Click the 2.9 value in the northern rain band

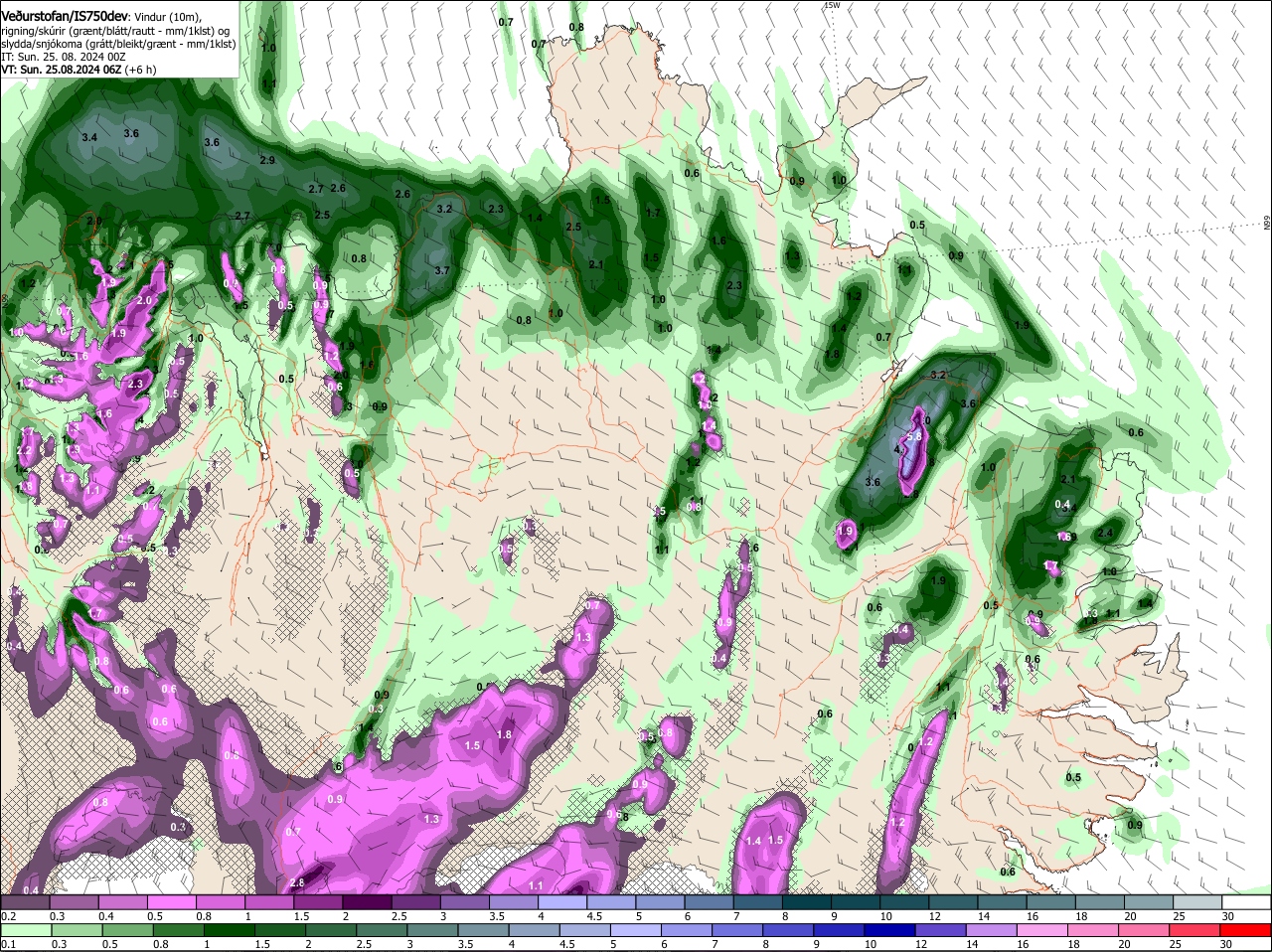[267, 161]
